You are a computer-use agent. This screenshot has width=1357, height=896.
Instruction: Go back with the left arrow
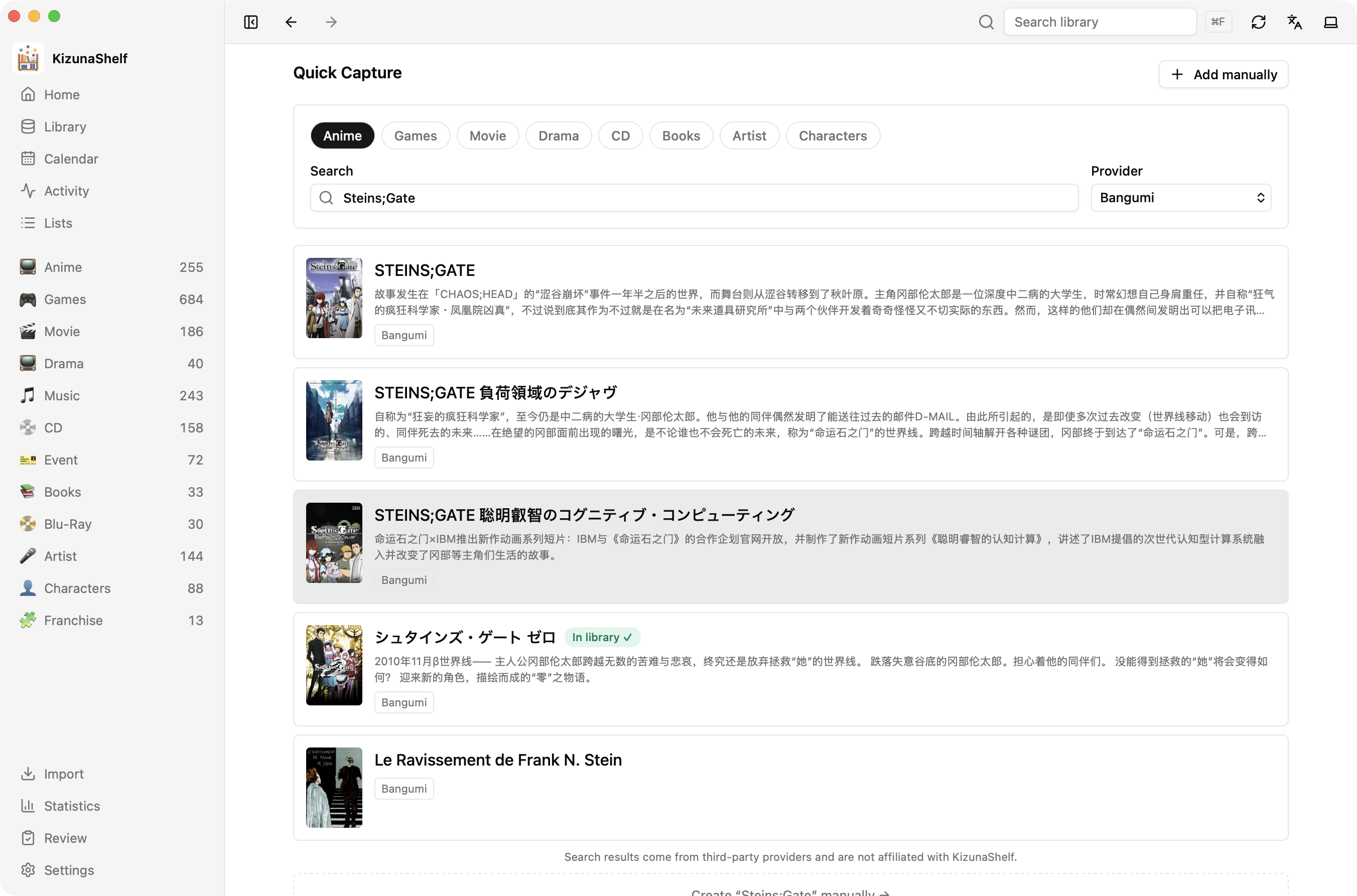point(291,22)
